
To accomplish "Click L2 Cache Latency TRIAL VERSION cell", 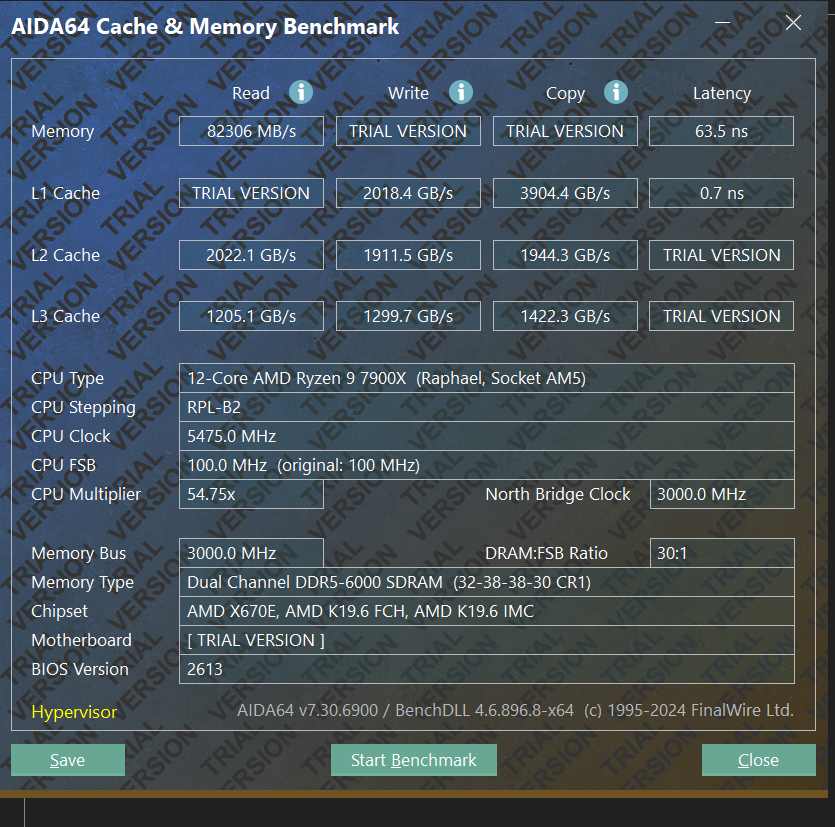I will pos(722,255).
